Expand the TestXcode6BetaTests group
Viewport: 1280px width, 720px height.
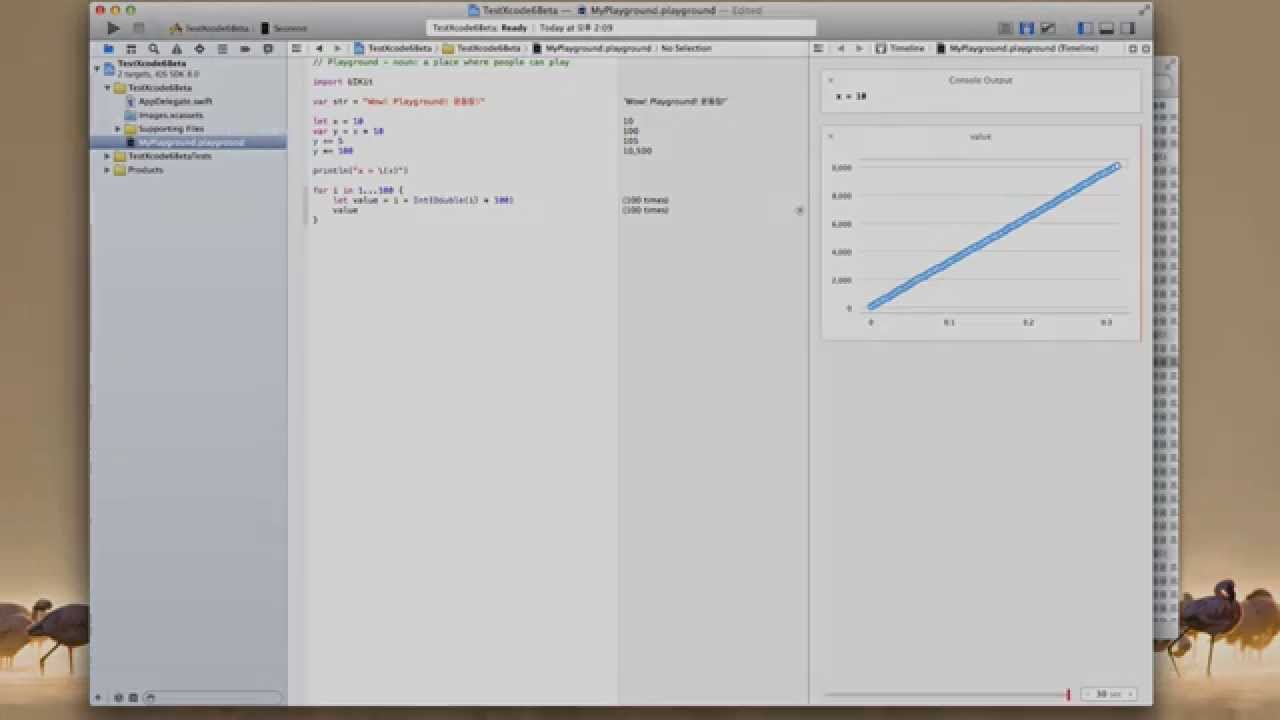(108, 156)
